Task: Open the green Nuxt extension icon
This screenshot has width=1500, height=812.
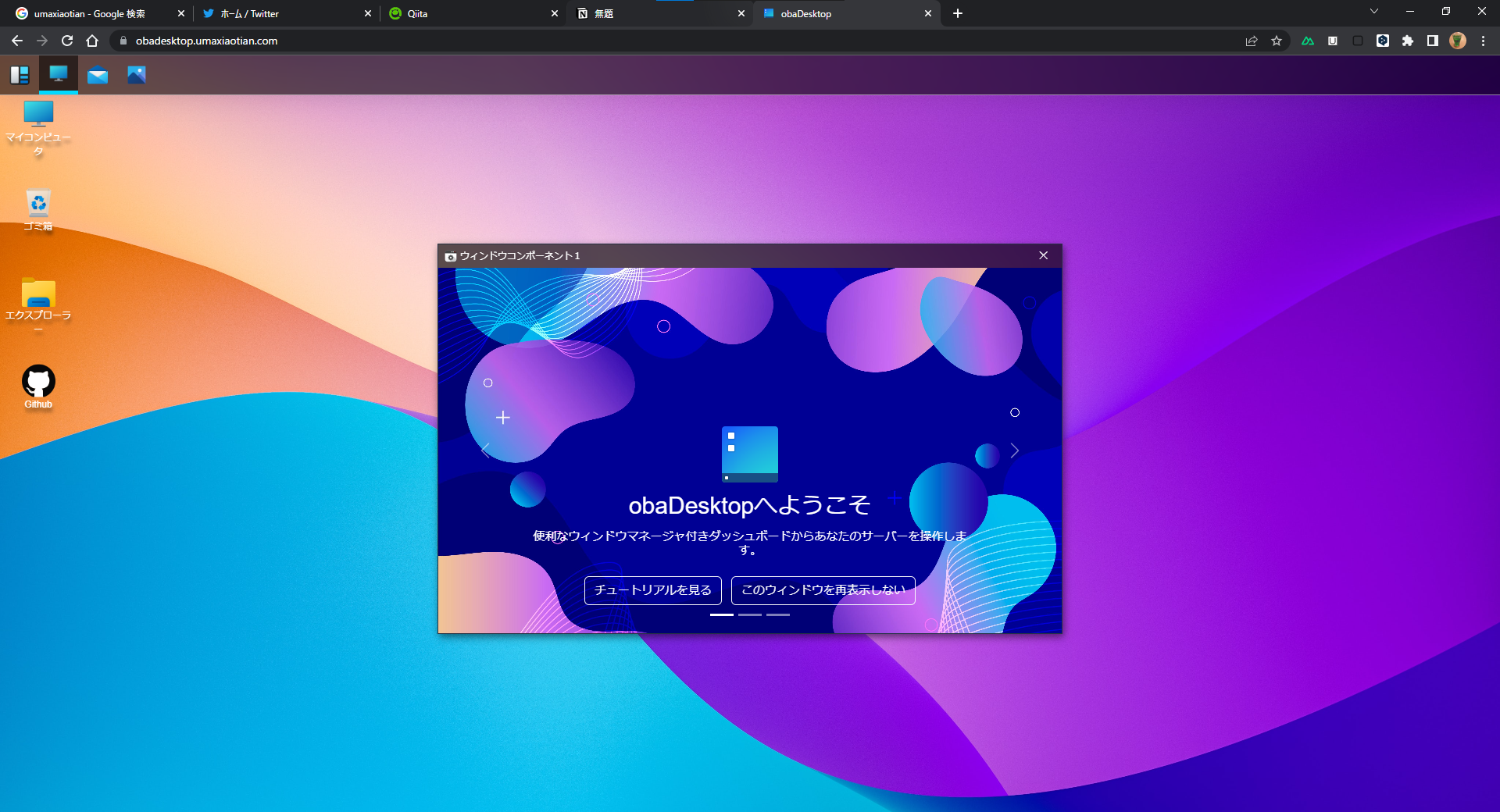Action: click(x=1308, y=41)
